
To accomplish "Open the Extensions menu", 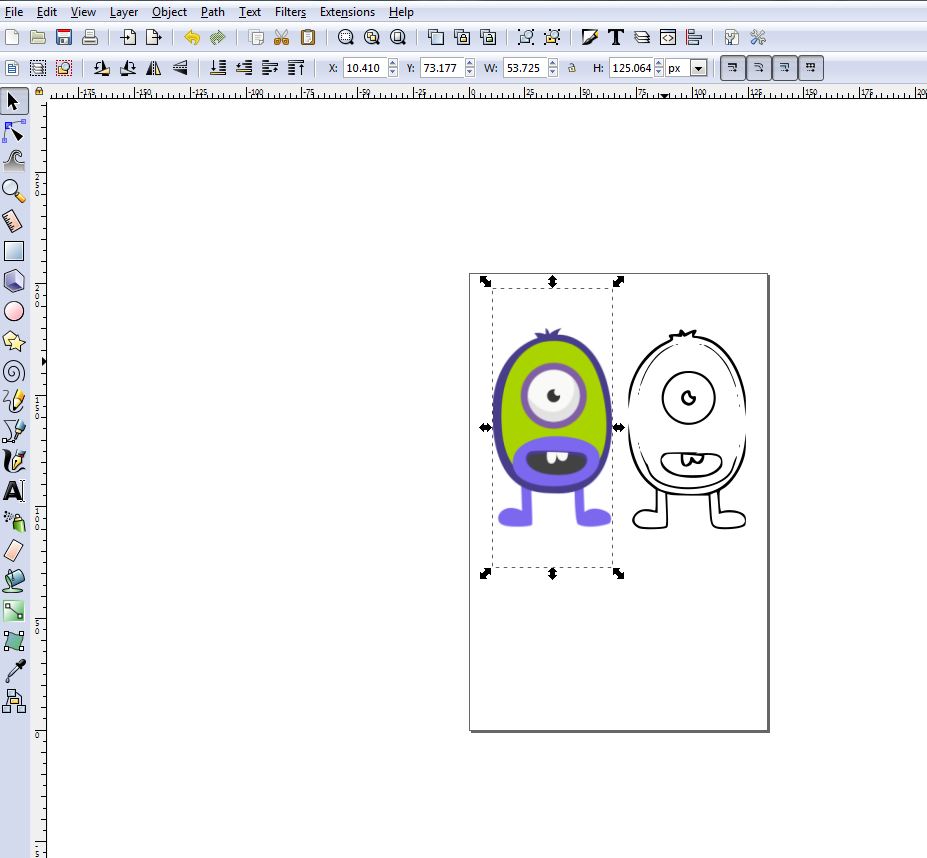I will (x=347, y=12).
